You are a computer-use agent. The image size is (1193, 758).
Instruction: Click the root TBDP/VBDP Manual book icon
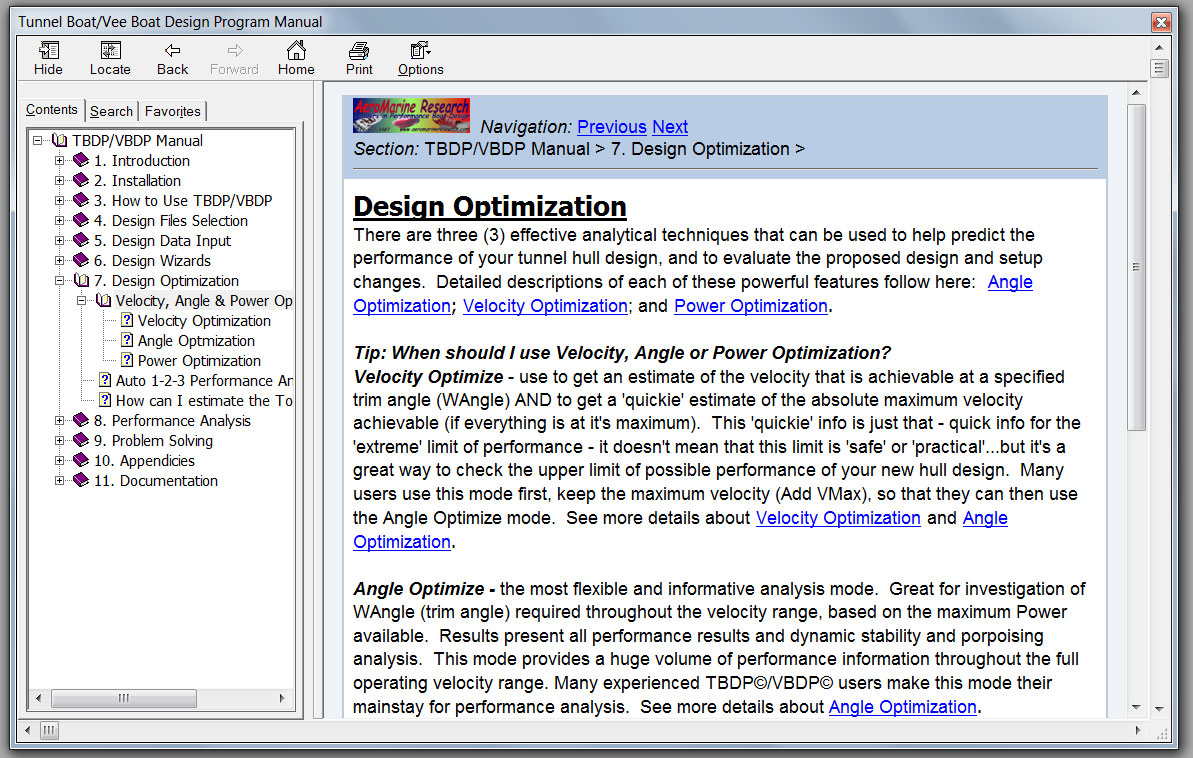[x=59, y=140]
